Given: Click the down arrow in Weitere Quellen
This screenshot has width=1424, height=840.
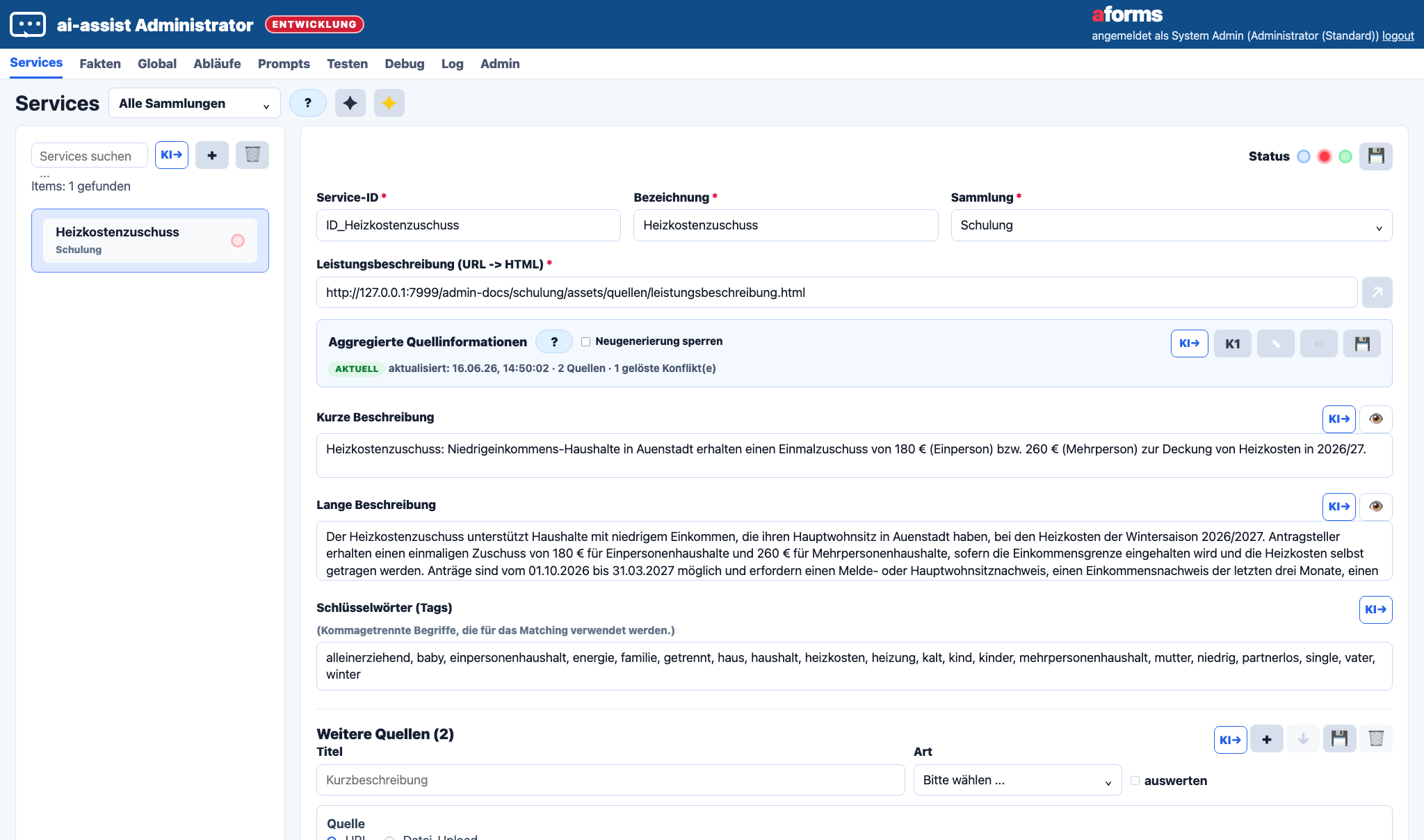Looking at the screenshot, I should pos(1303,739).
